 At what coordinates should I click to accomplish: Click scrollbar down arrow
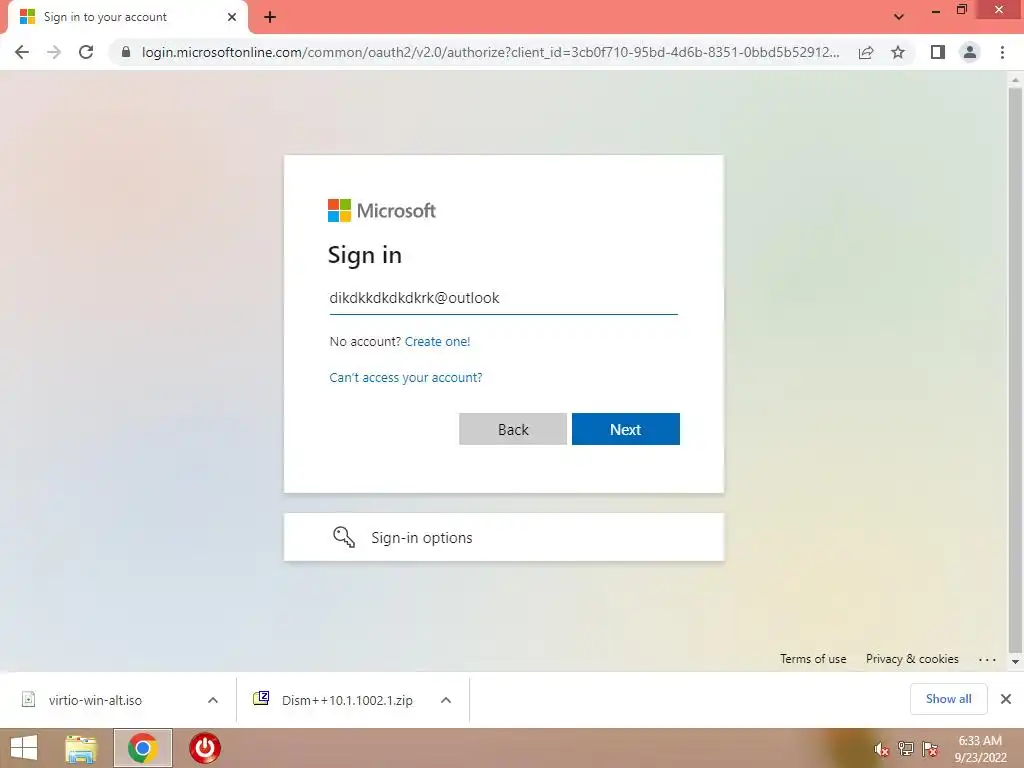1016,662
